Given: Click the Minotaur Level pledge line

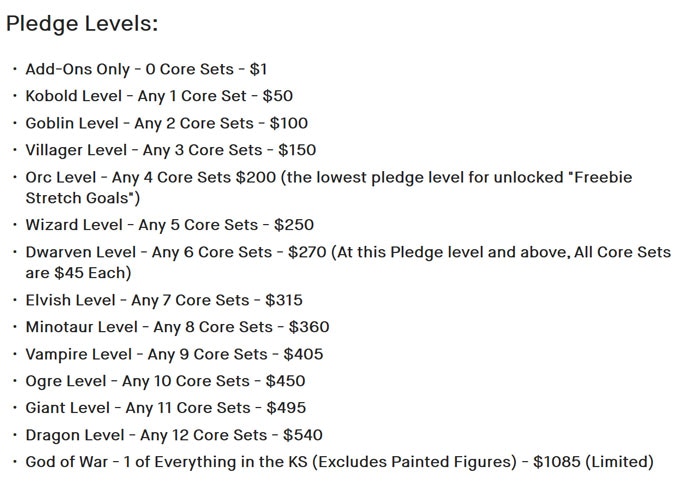Looking at the screenshot, I should [x=177, y=327].
